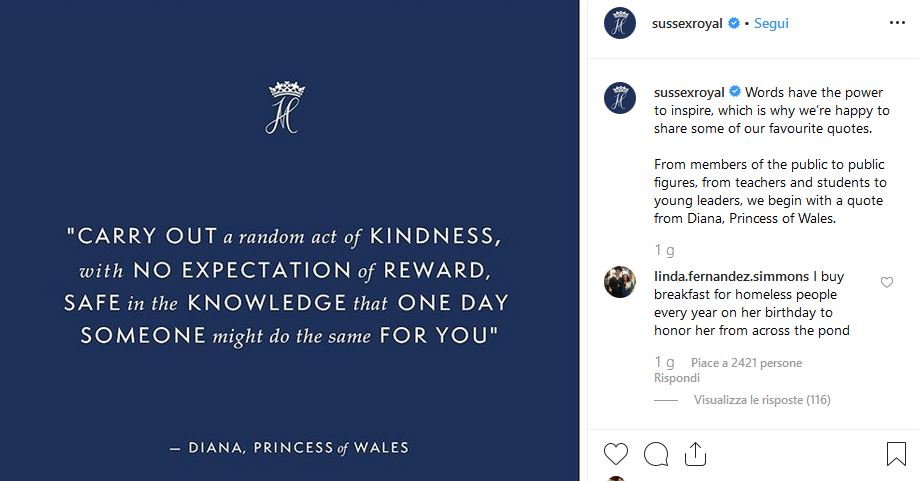The image size is (919, 481).
Task: View Piace a 2421 persone likes
Action: pyautogui.click(x=746, y=363)
